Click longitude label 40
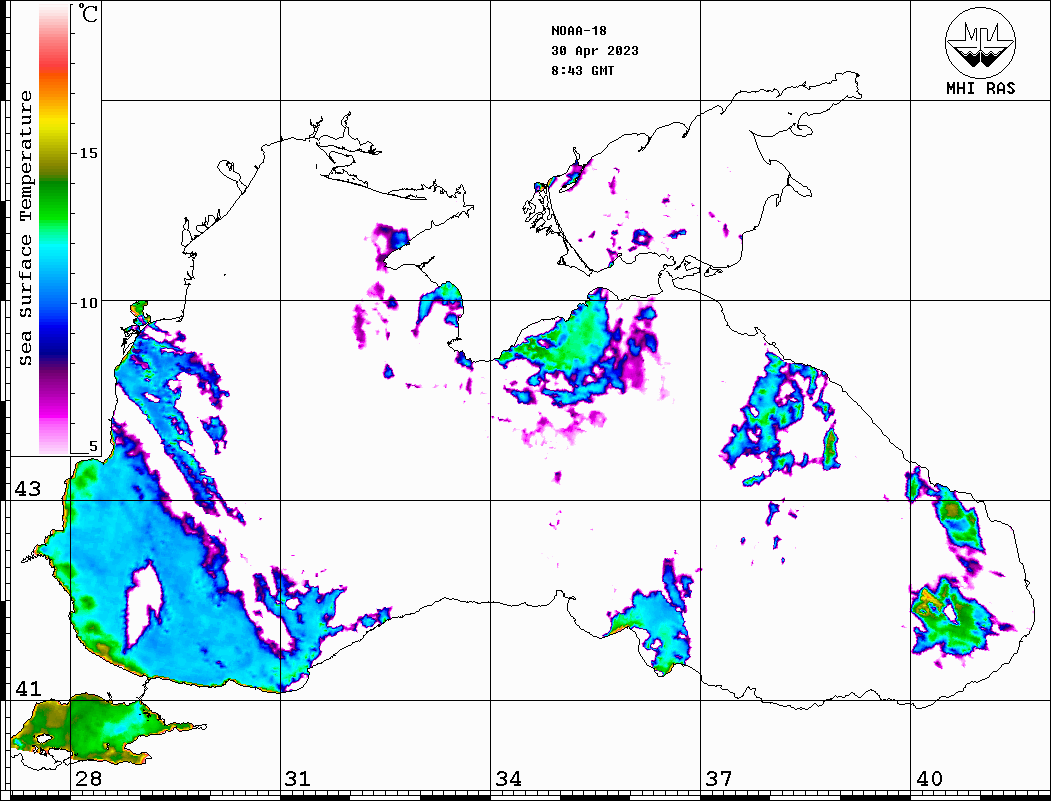This screenshot has height=801, width=1051. click(x=929, y=779)
